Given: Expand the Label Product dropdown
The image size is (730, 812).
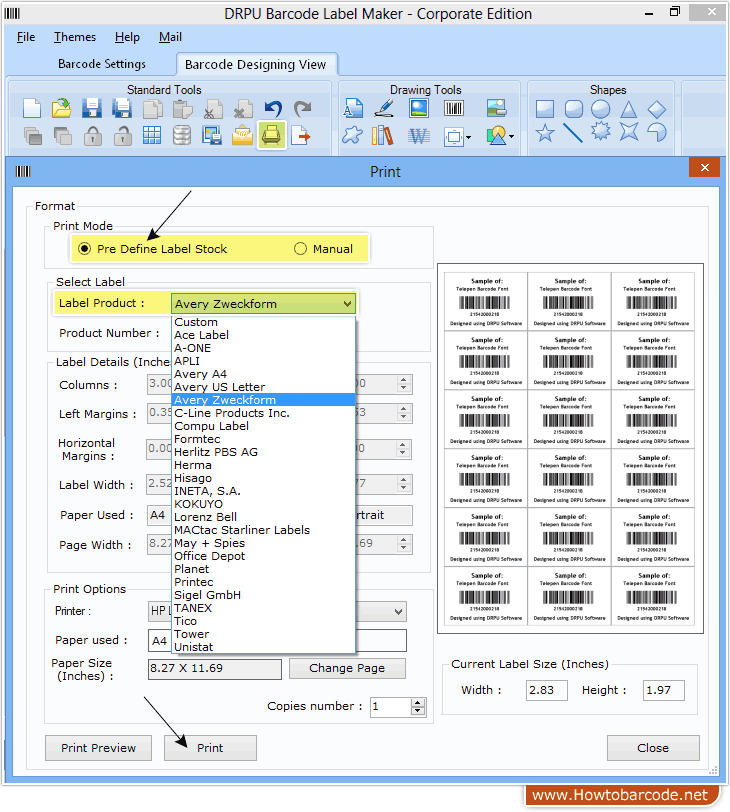Looking at the screenshot, I should [347, 304].
